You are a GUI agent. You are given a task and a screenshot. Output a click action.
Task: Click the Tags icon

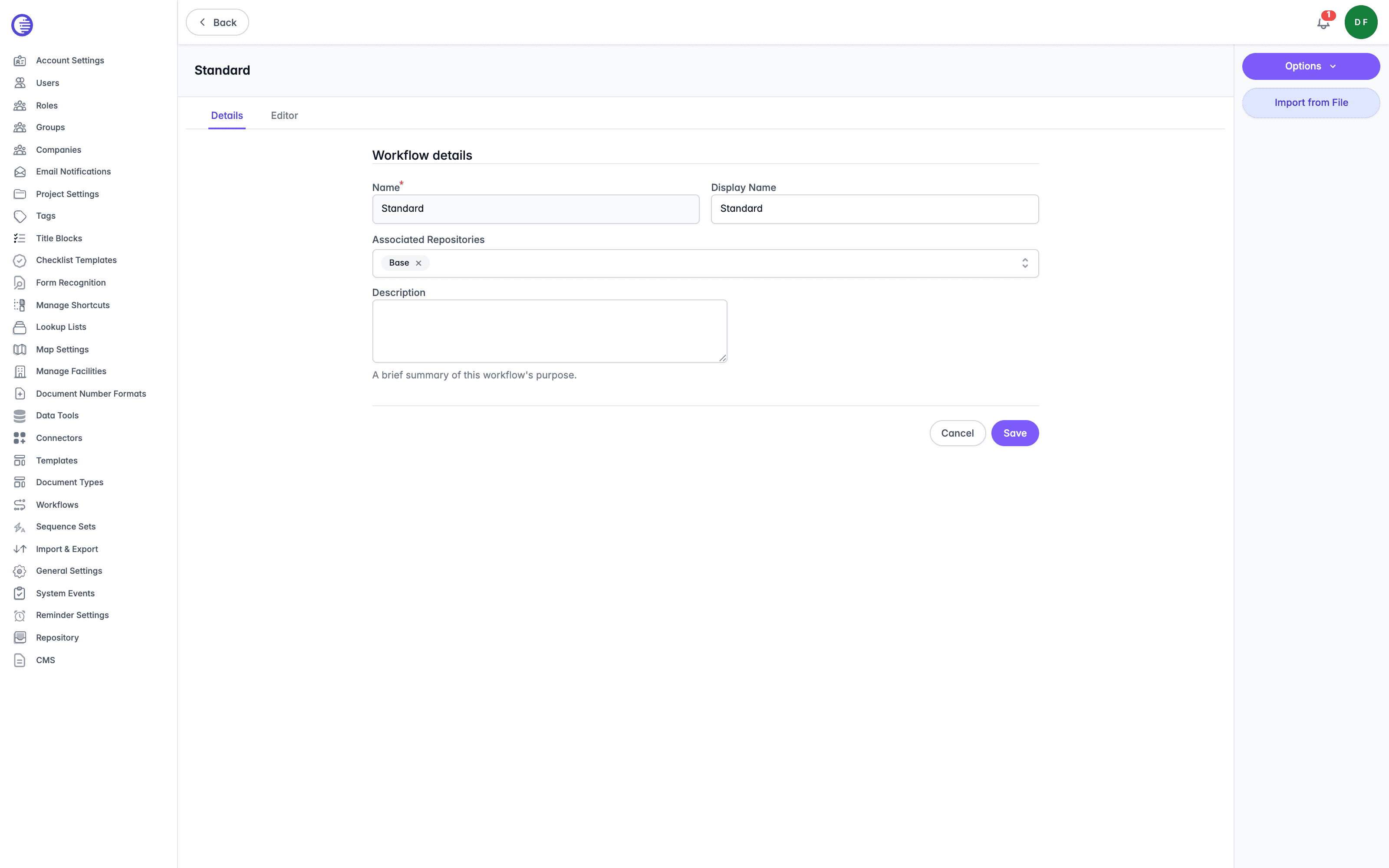pos(20,216)
